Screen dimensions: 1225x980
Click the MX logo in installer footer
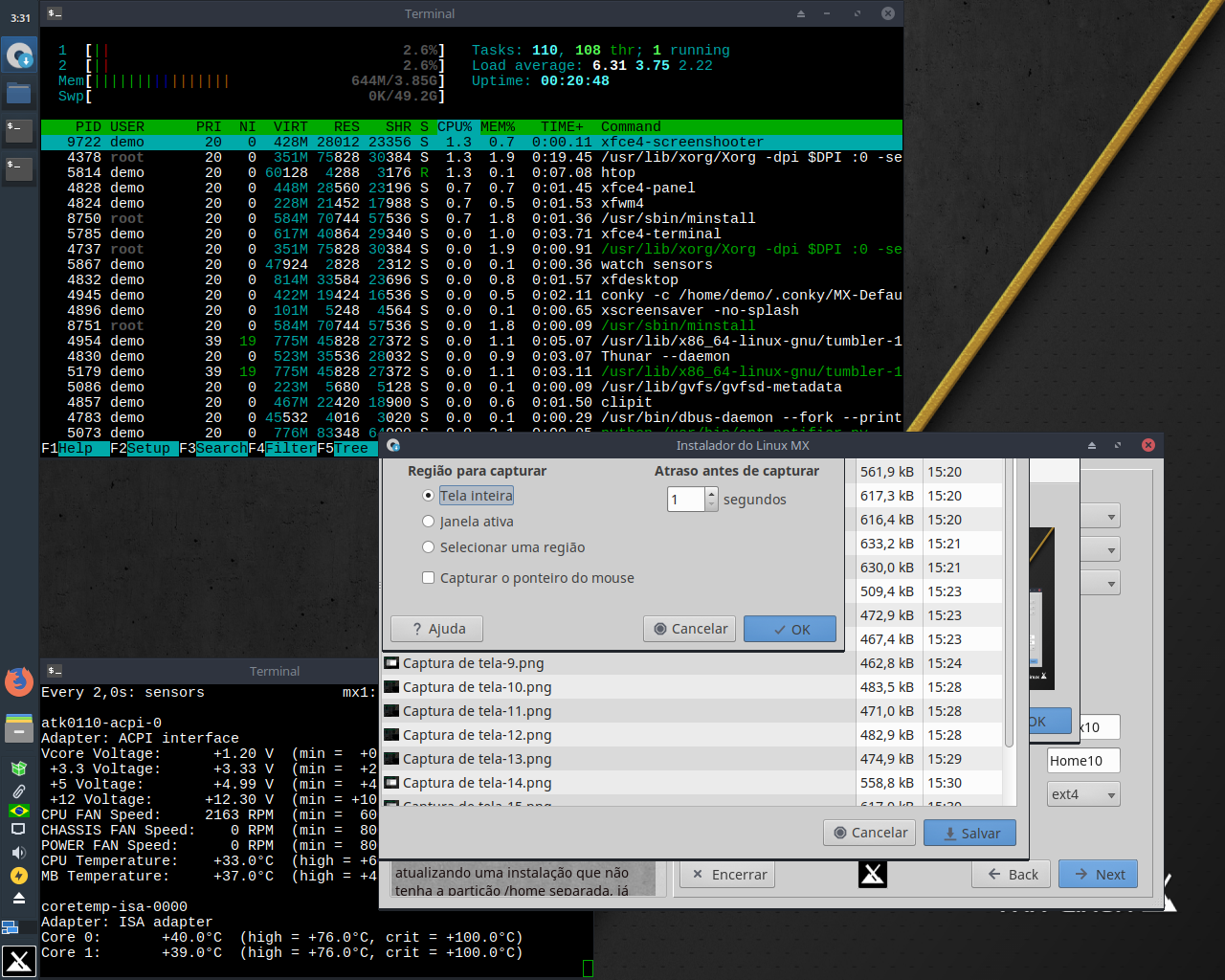873,874
